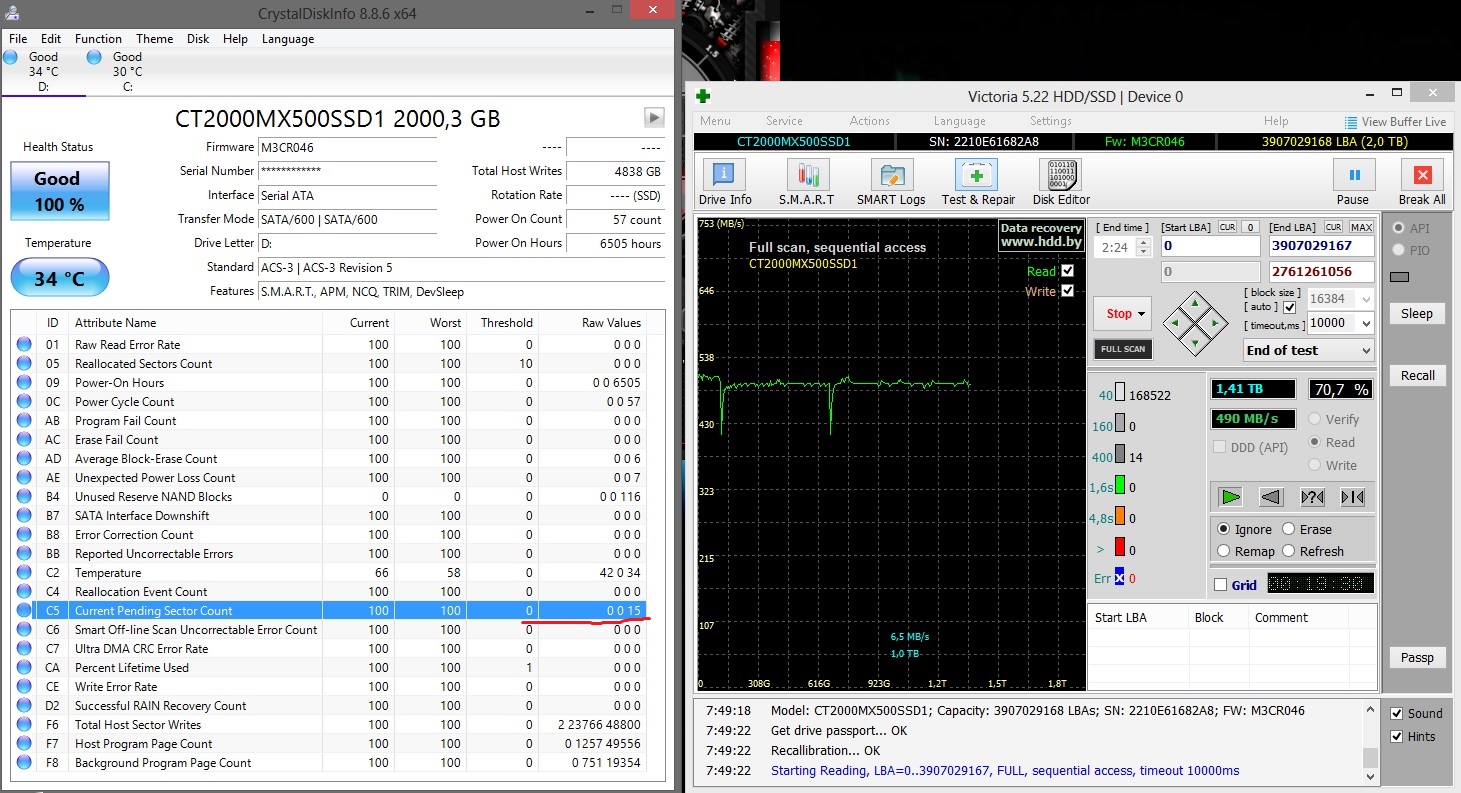Click the left arrow of the navigation diamond

(1175, 323)
